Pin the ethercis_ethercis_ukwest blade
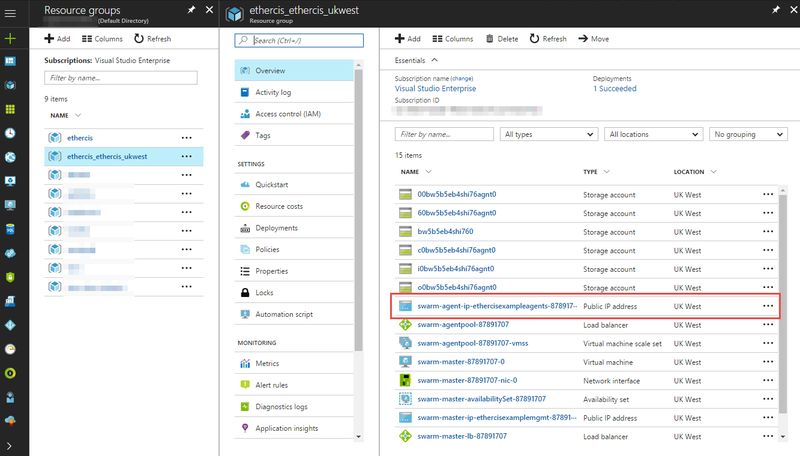 tap(776, 10)
